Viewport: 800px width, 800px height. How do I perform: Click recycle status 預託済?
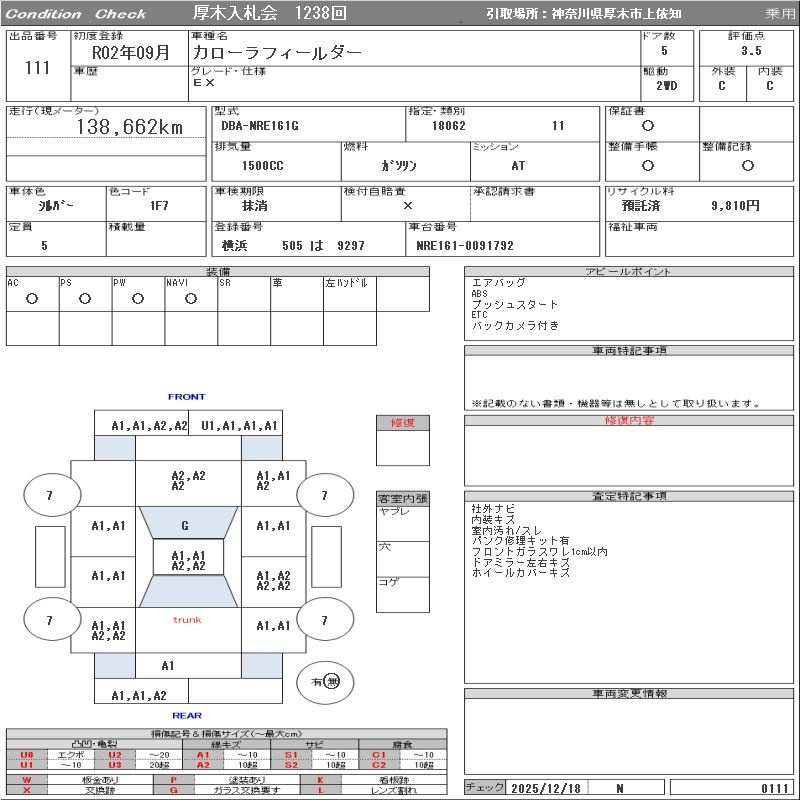point(641,205)
